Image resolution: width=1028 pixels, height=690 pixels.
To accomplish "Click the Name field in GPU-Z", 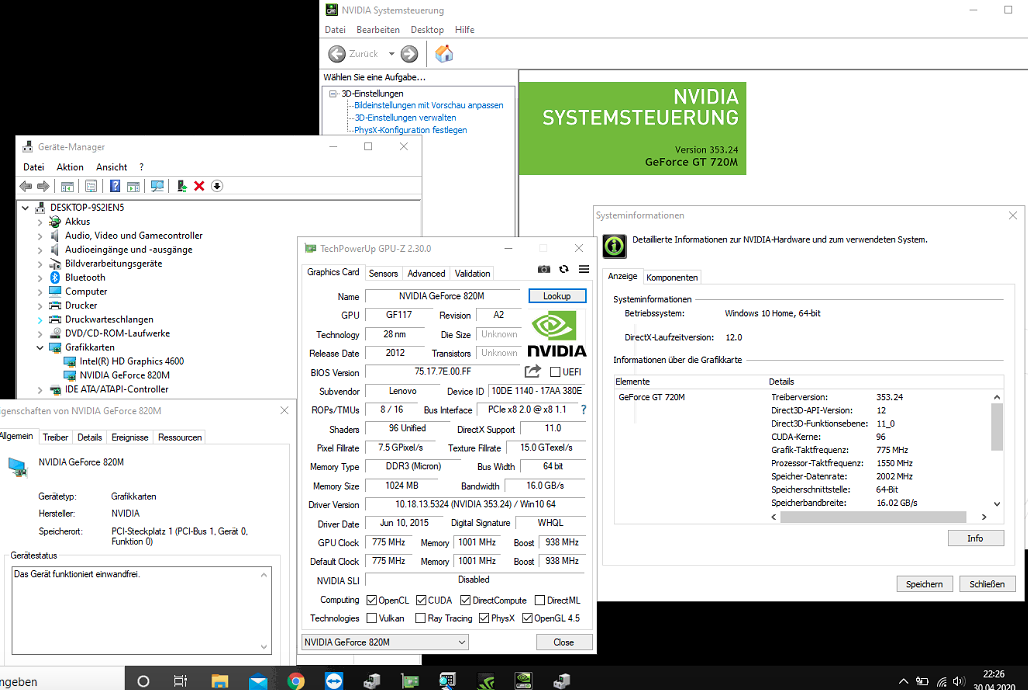I will coord(443,296).
